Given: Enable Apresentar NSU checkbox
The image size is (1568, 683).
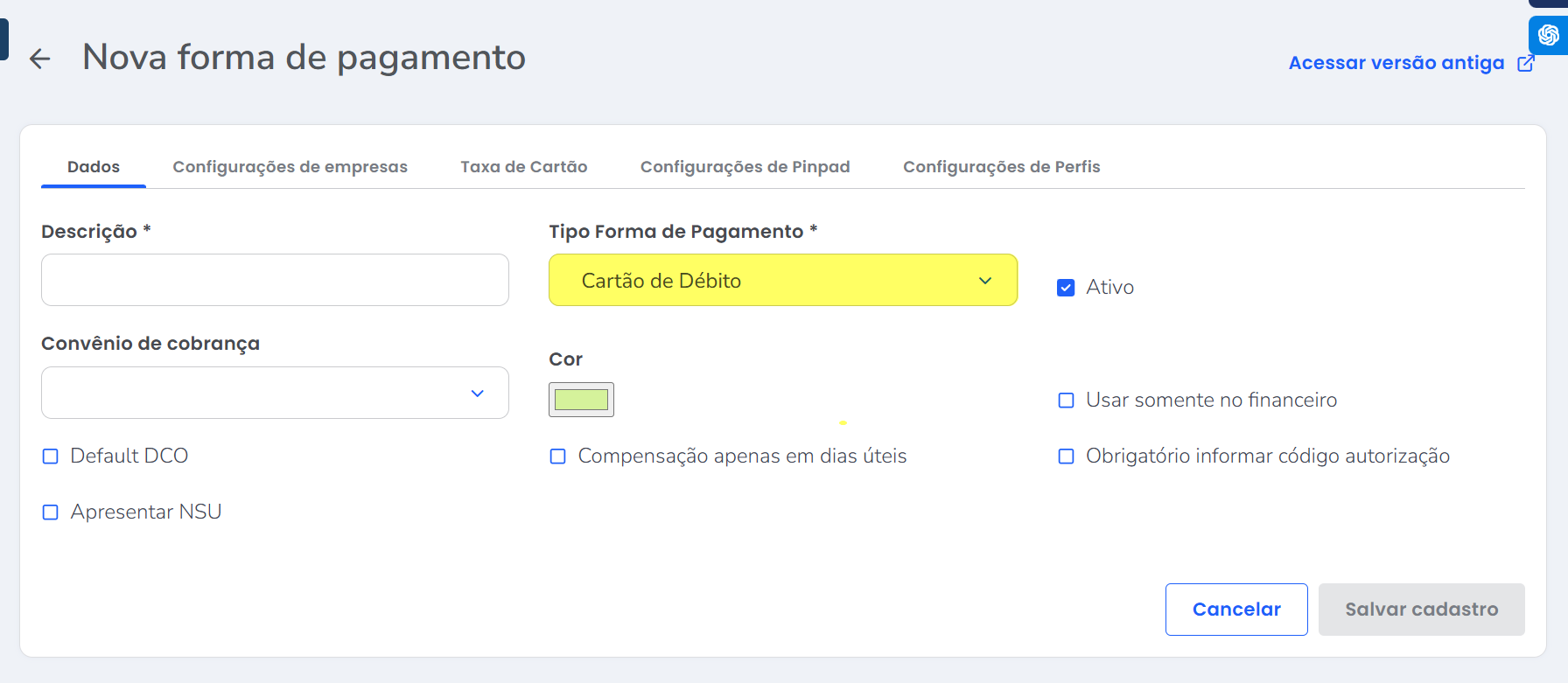Looking at the screenshot, I should (x=51, y=512).
